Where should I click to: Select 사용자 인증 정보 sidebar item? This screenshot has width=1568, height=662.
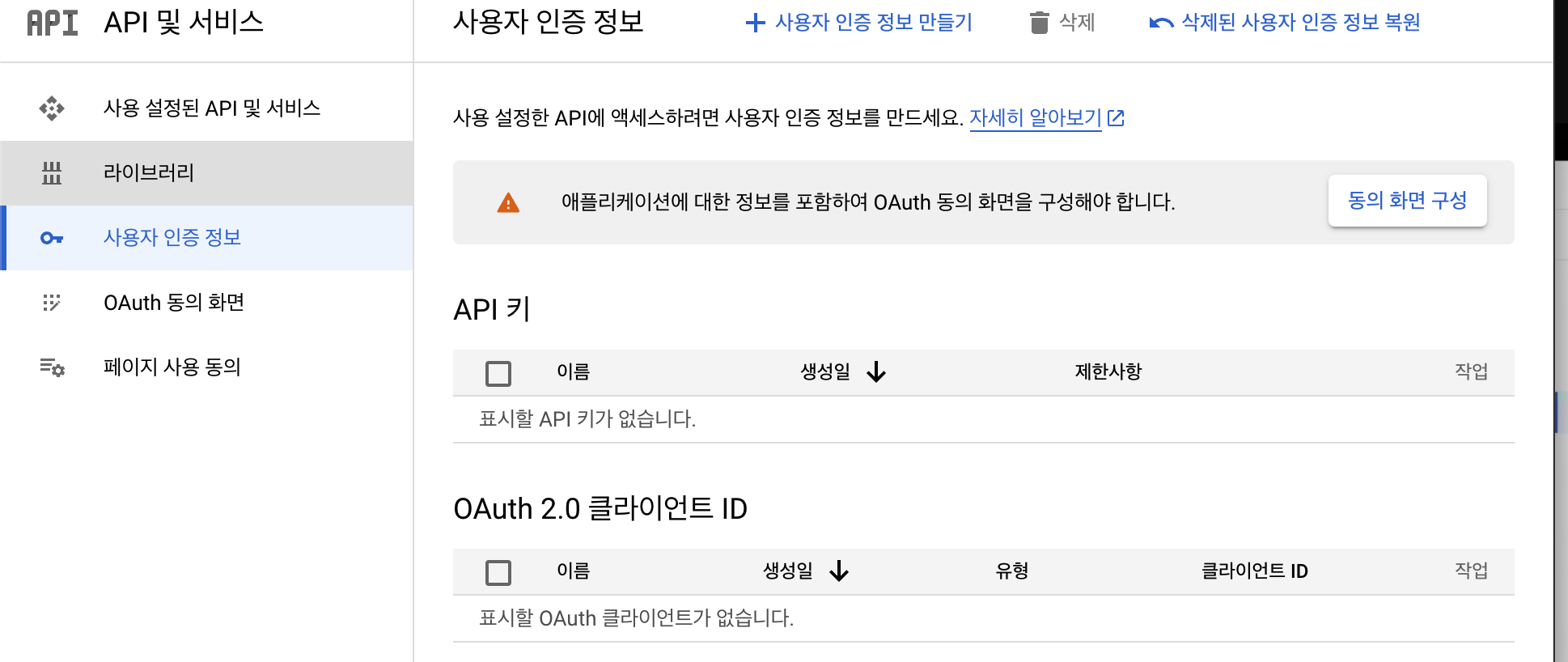coord(207,238)
